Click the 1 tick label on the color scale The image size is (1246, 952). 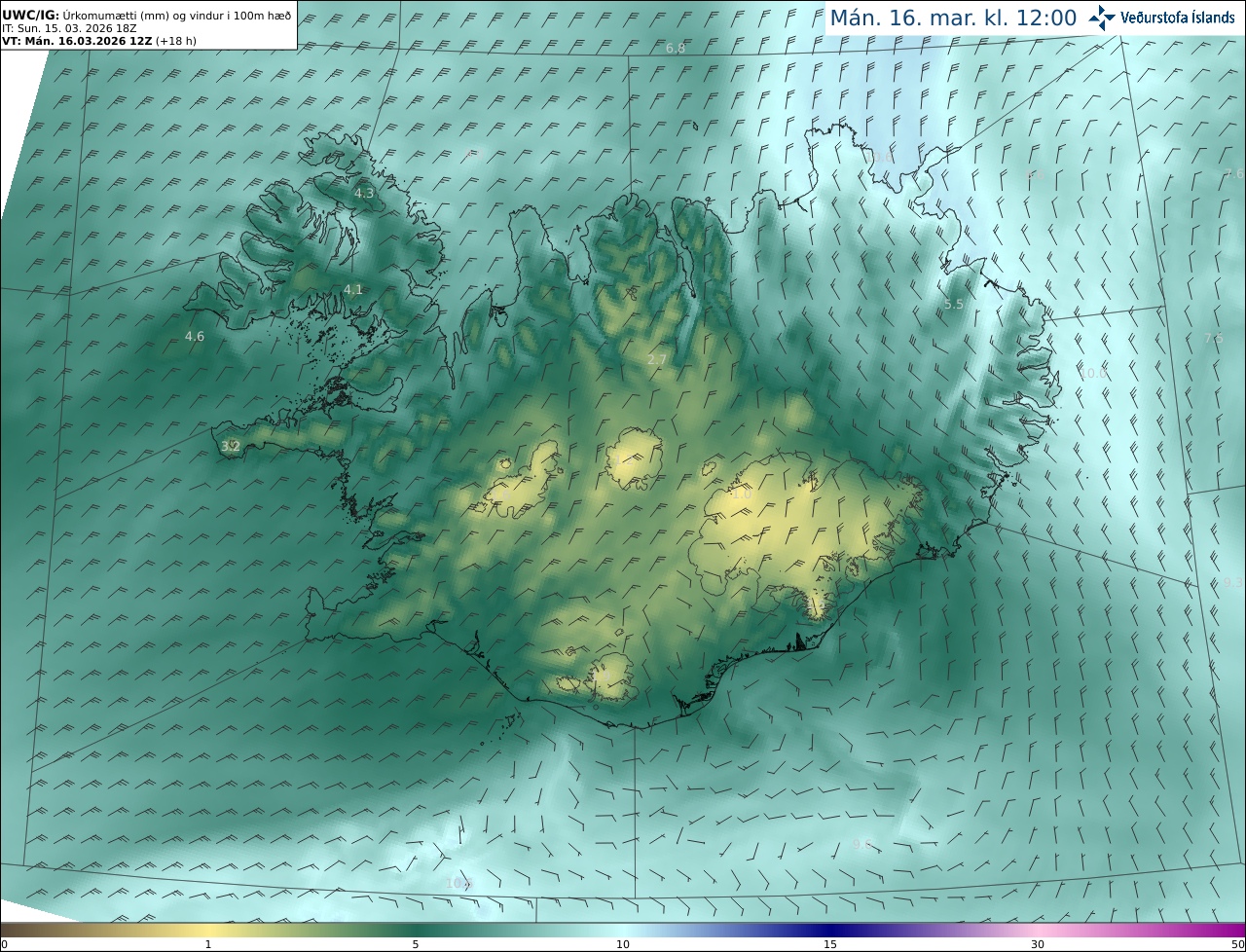208,944
